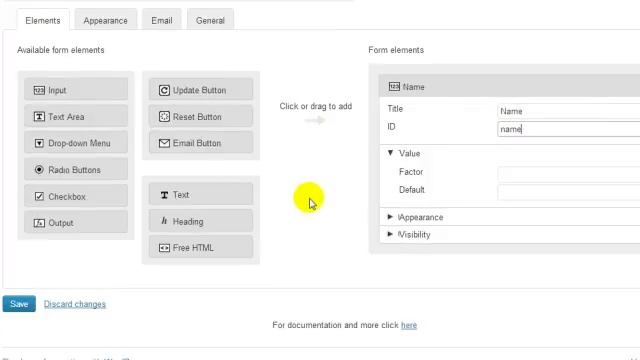Click the Default input field
640x360 pixels.
pyautogui.click(x=569, y=192)
